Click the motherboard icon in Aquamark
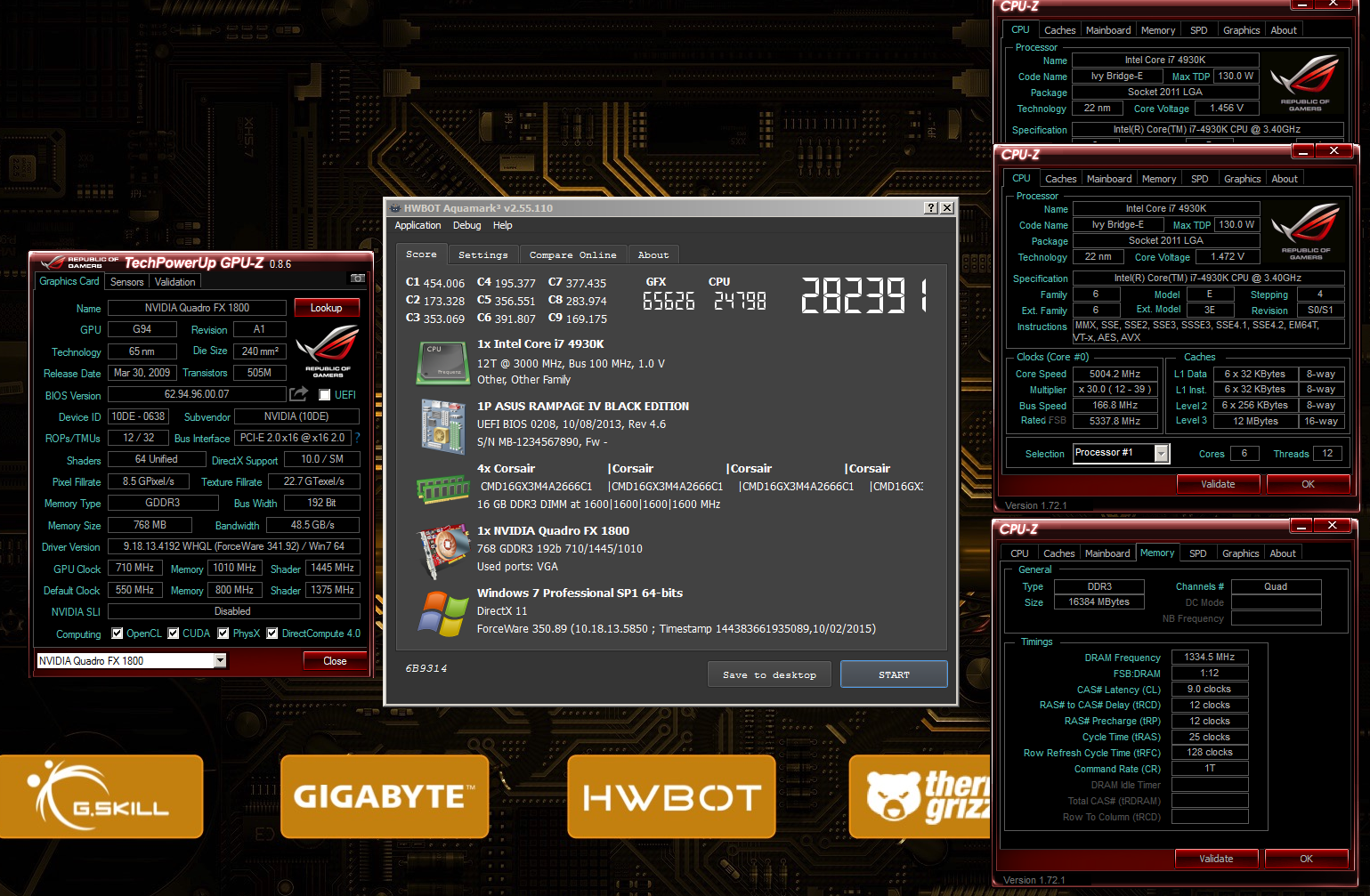Image resolution: width=1370 pixels, height=896 pixels. [442, 426]
